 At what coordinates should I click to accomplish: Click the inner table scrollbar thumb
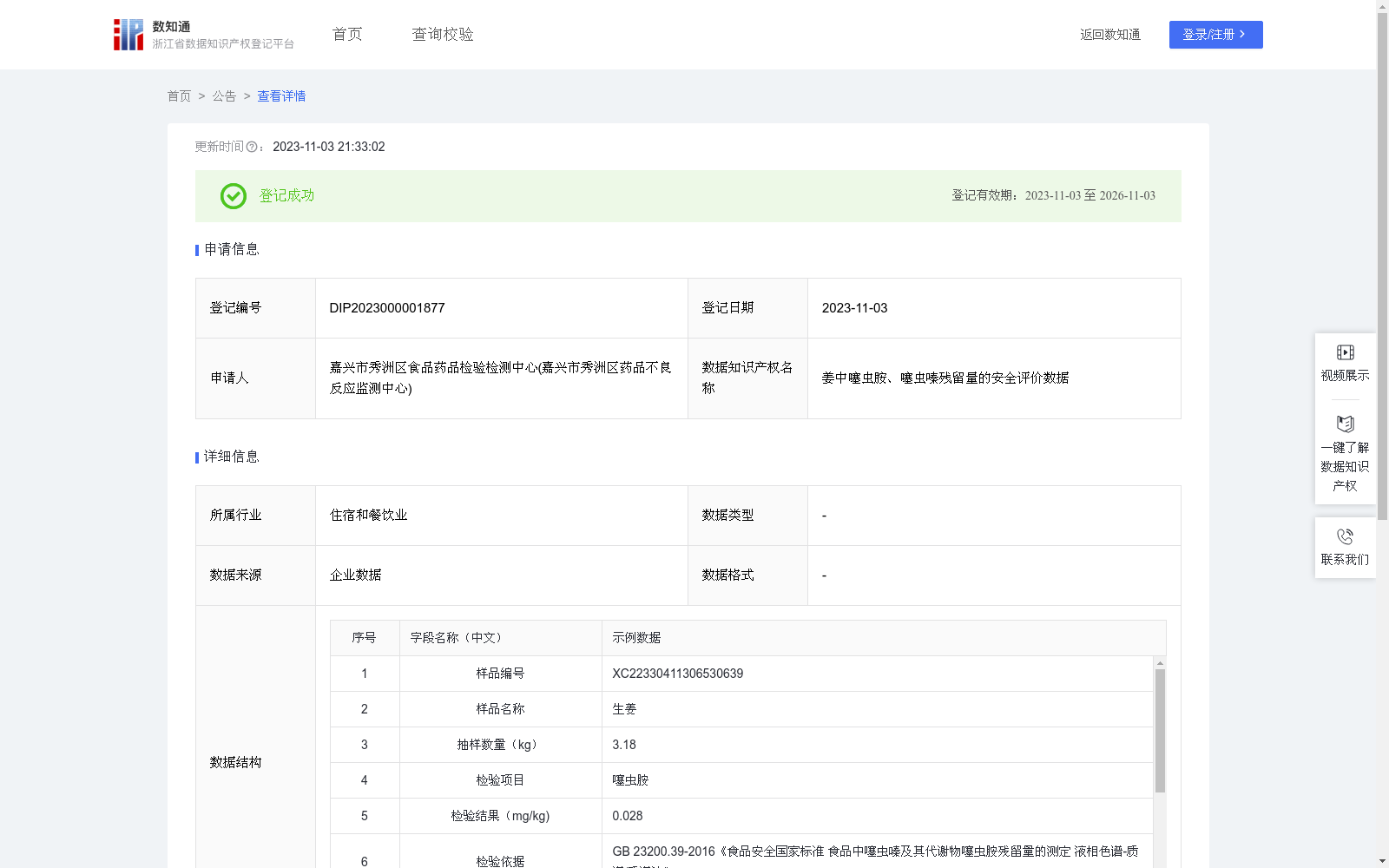[x=1160, y=730]
